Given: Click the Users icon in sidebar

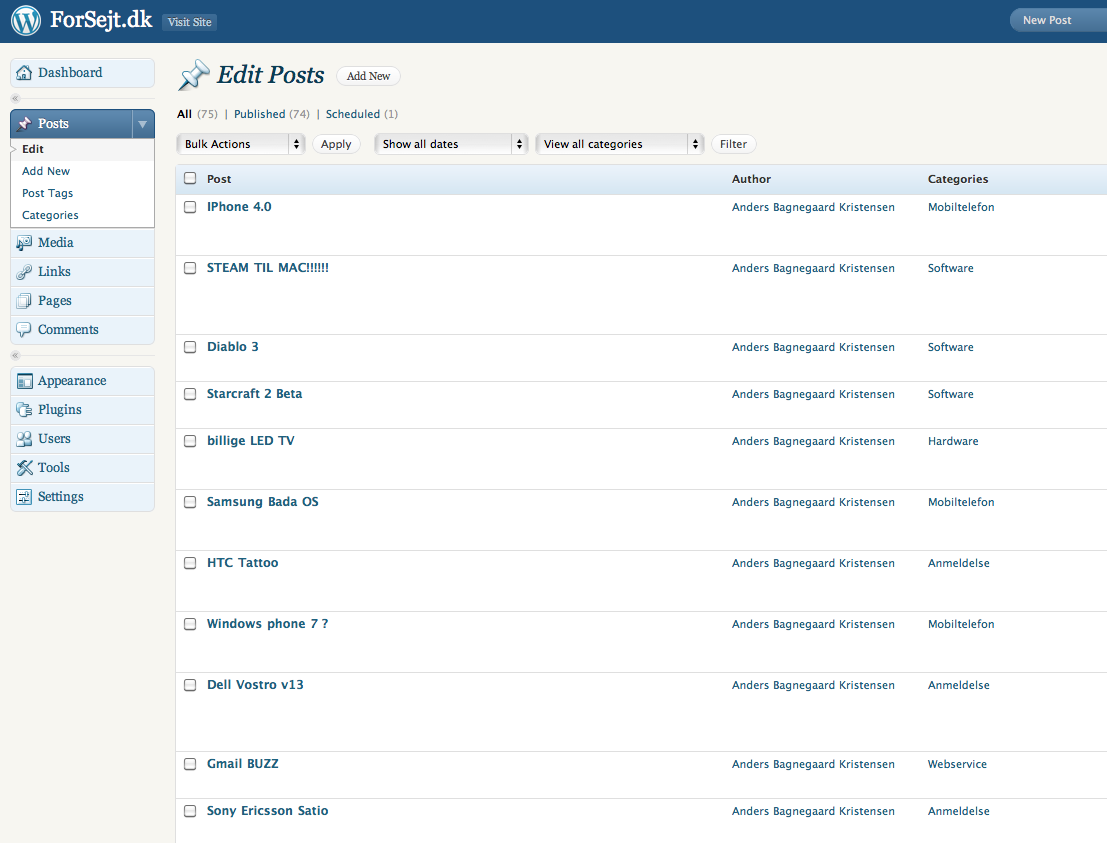Looking at the screenshot, I should click(24, 439).
